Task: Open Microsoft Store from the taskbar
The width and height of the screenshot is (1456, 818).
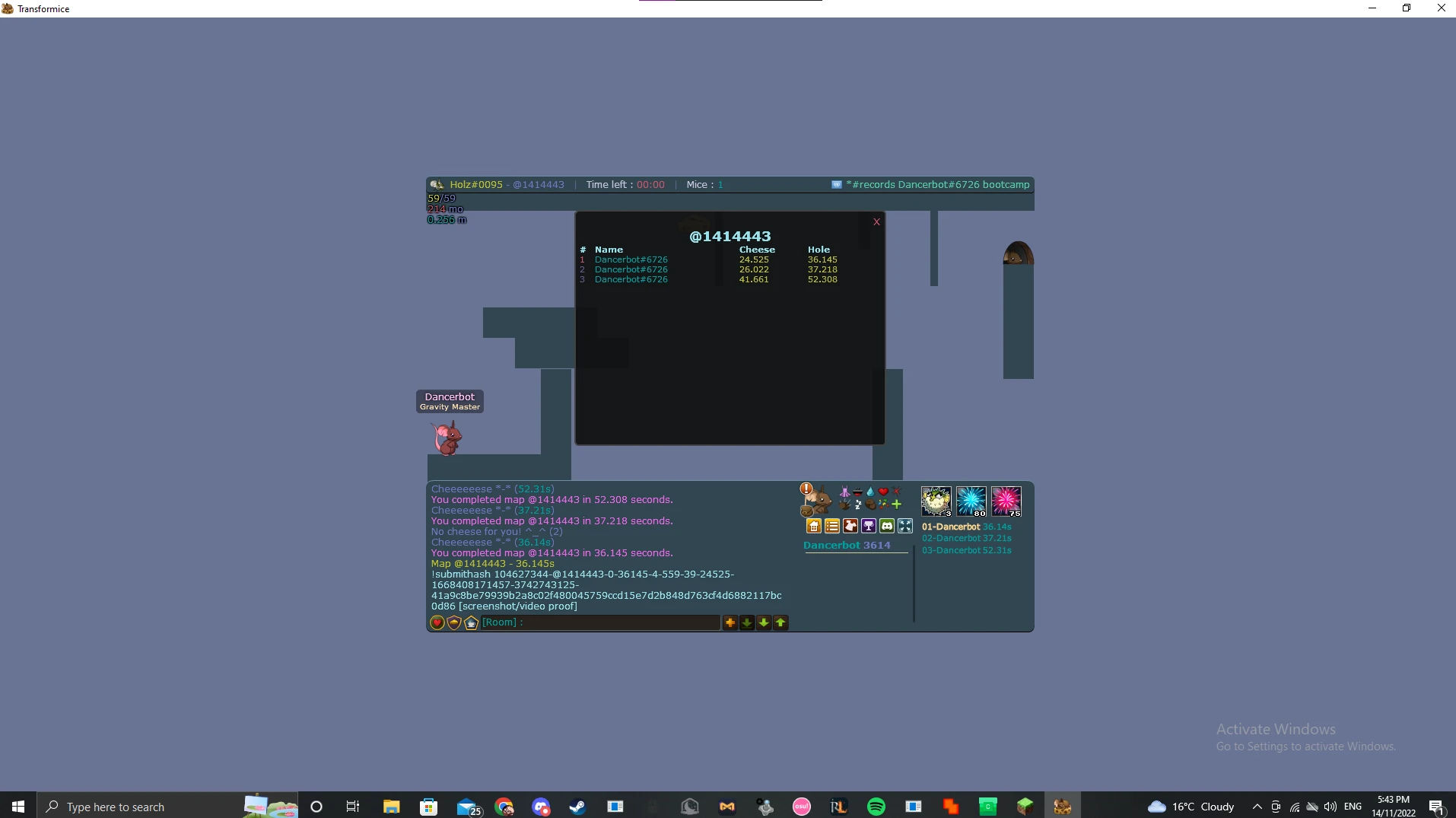Action: point(429,806)
